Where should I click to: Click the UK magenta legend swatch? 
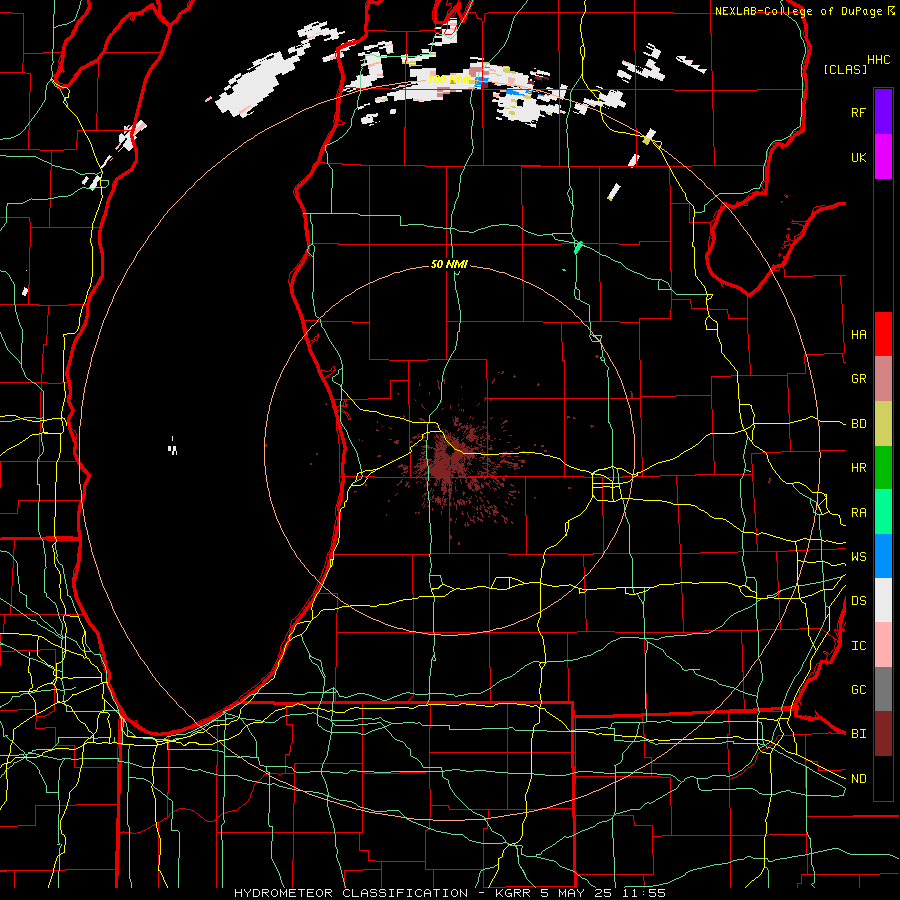(883, 157)
